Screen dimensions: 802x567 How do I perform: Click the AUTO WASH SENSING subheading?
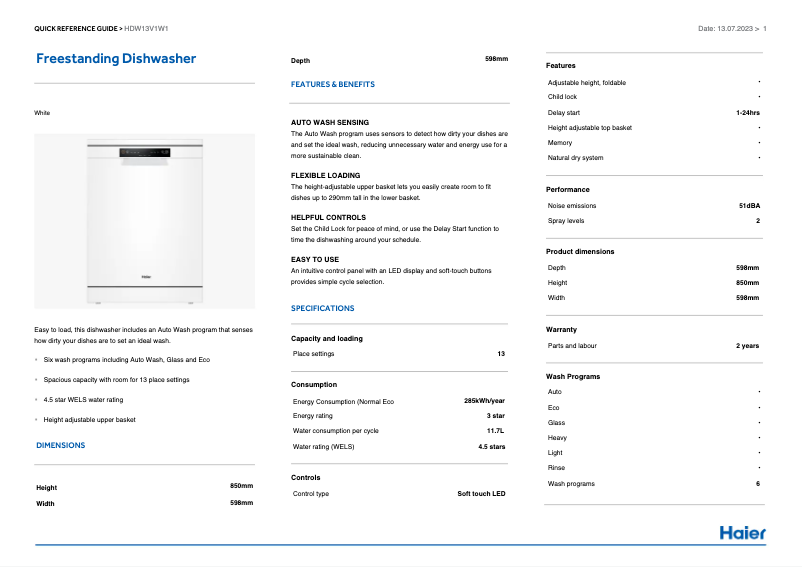(329, 122)
